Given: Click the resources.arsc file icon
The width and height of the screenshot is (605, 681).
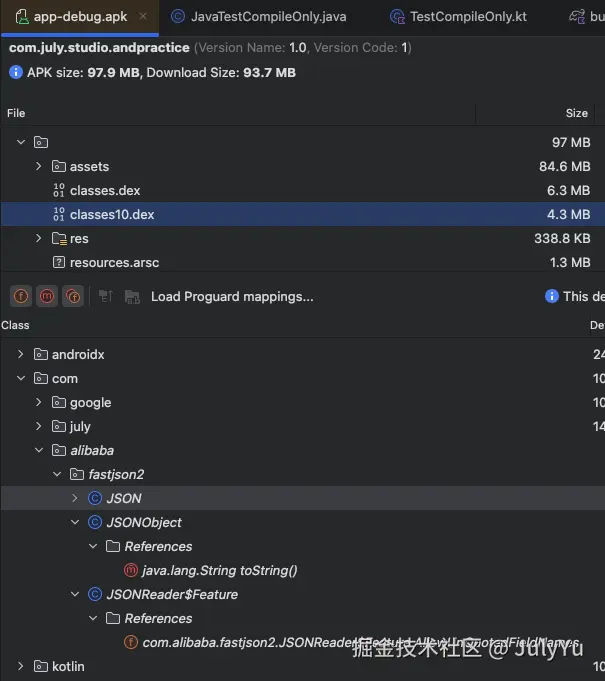Looking at the screenshot, I should point(58,262).
